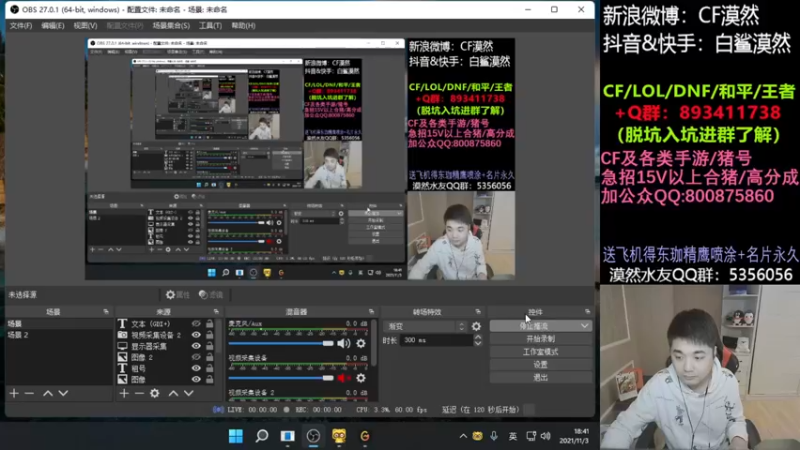The width and height of the screenshot is (800, 450).
Task: Open the 场景集合(S) menu
Action: click(x=171, y=26)
